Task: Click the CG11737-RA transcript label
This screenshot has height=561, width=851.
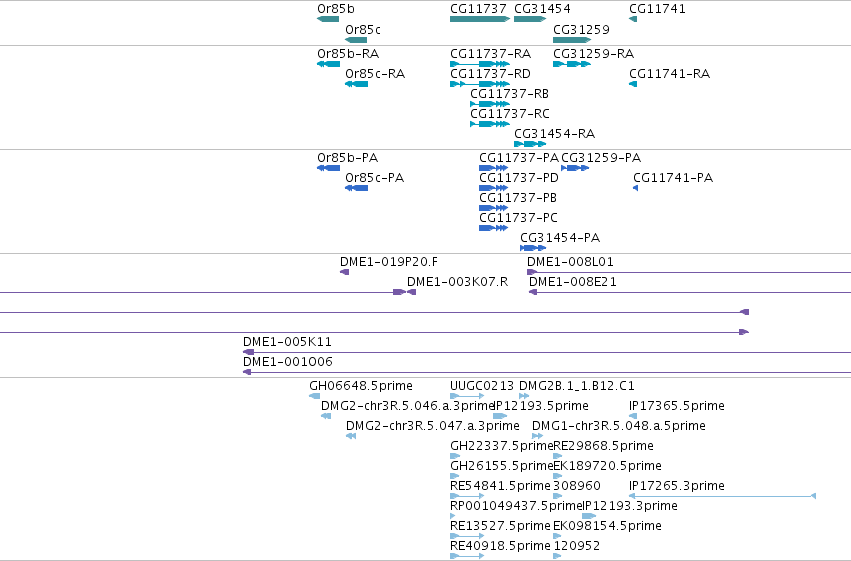Action: click(490, 54)
